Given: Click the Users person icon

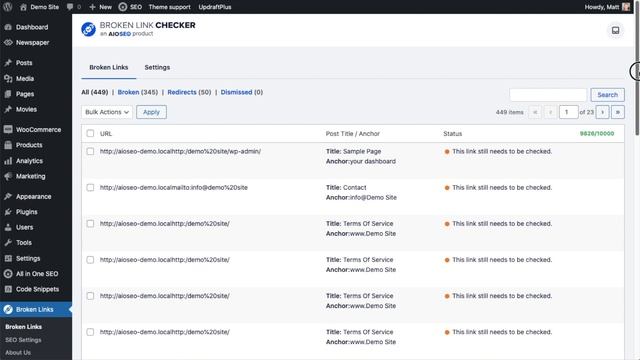Looking at the screenshot, I should click(x=8, y=227).
